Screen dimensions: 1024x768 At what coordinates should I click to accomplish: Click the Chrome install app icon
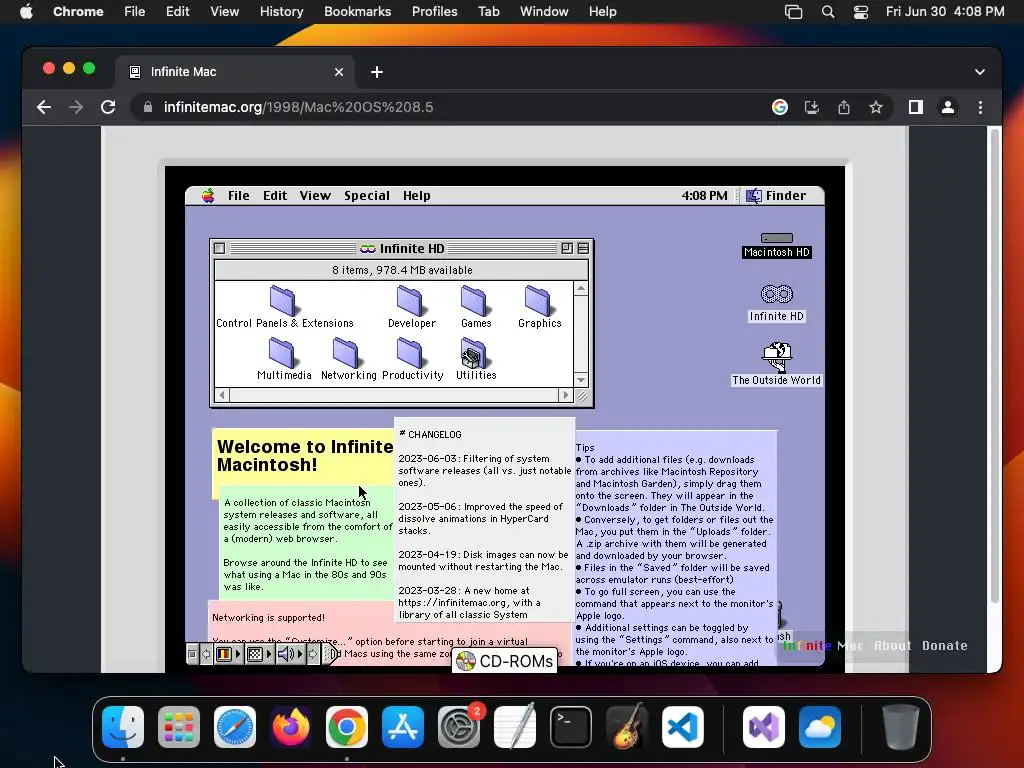click(812, 107)
